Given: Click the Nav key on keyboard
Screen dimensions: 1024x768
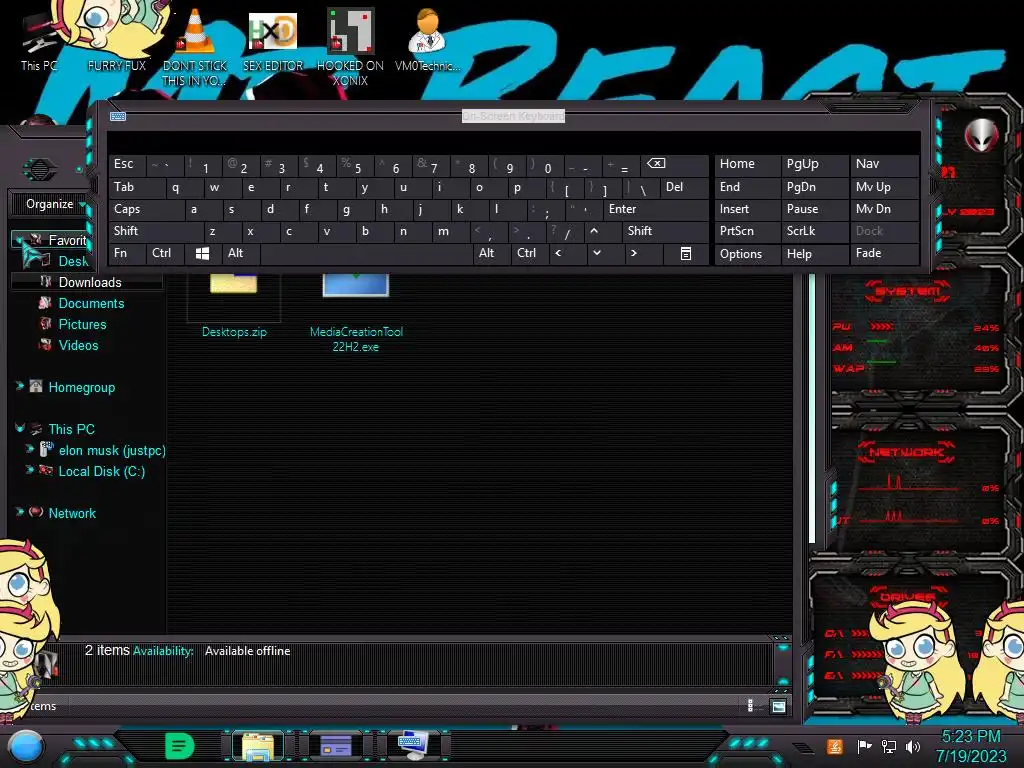Looking at the screenshot, I should click(x=883, y=165).
